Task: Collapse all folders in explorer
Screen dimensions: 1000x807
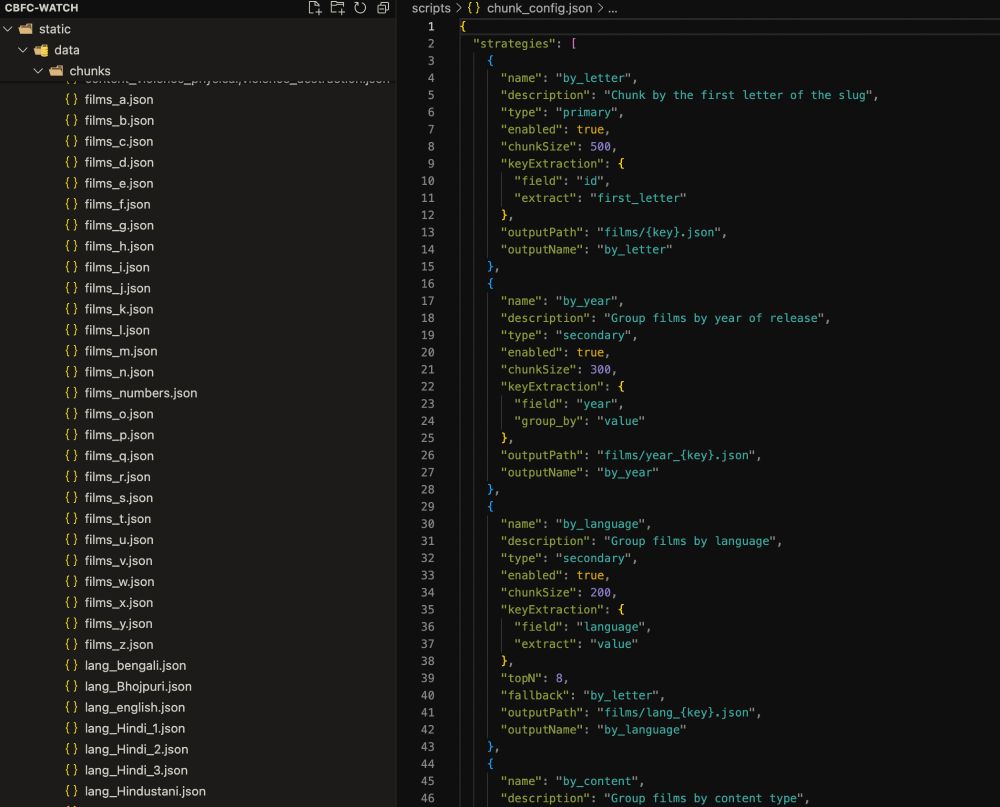Action: (383, 8)
